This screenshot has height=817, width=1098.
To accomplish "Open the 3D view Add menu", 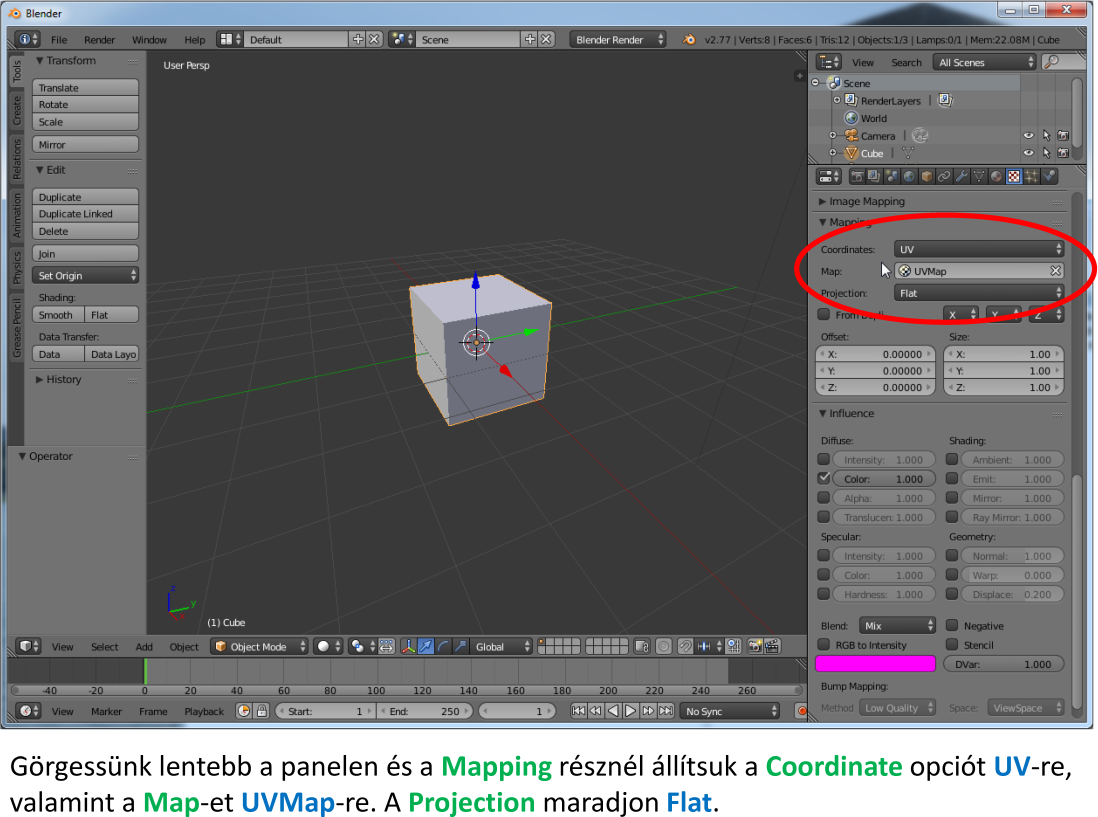I will pos(144,646).
